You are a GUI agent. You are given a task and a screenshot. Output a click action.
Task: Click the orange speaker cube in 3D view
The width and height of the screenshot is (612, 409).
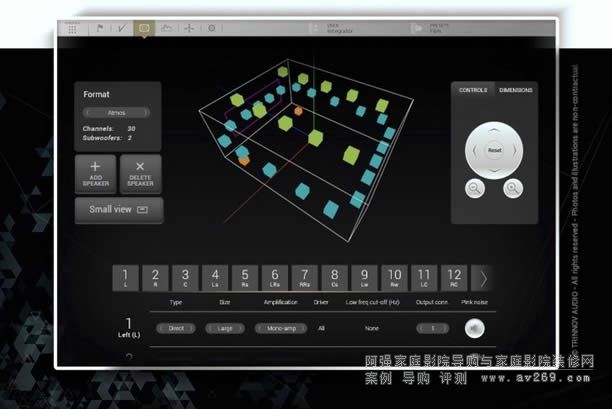point(243,158)
